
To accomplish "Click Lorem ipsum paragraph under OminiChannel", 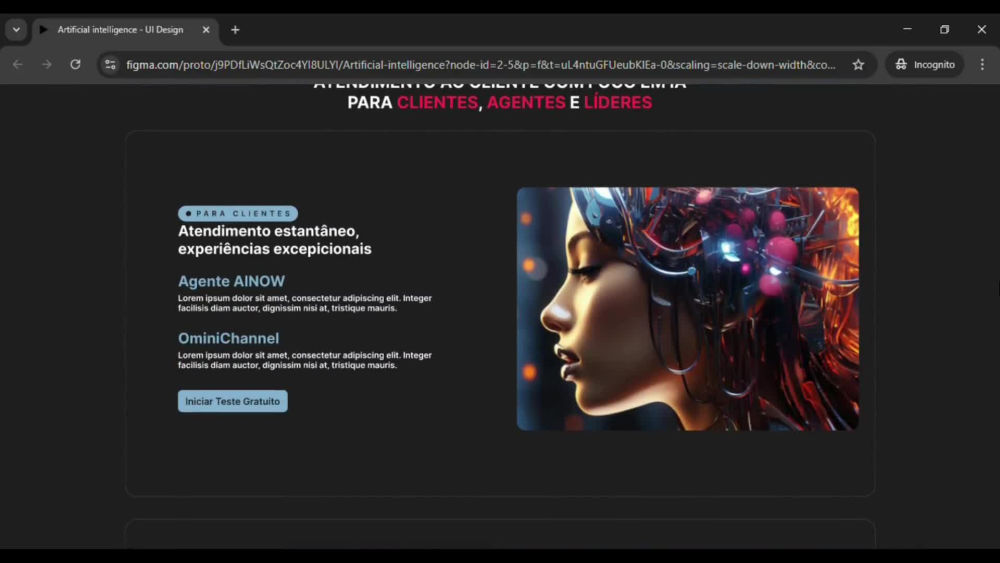I will [305, 360].
